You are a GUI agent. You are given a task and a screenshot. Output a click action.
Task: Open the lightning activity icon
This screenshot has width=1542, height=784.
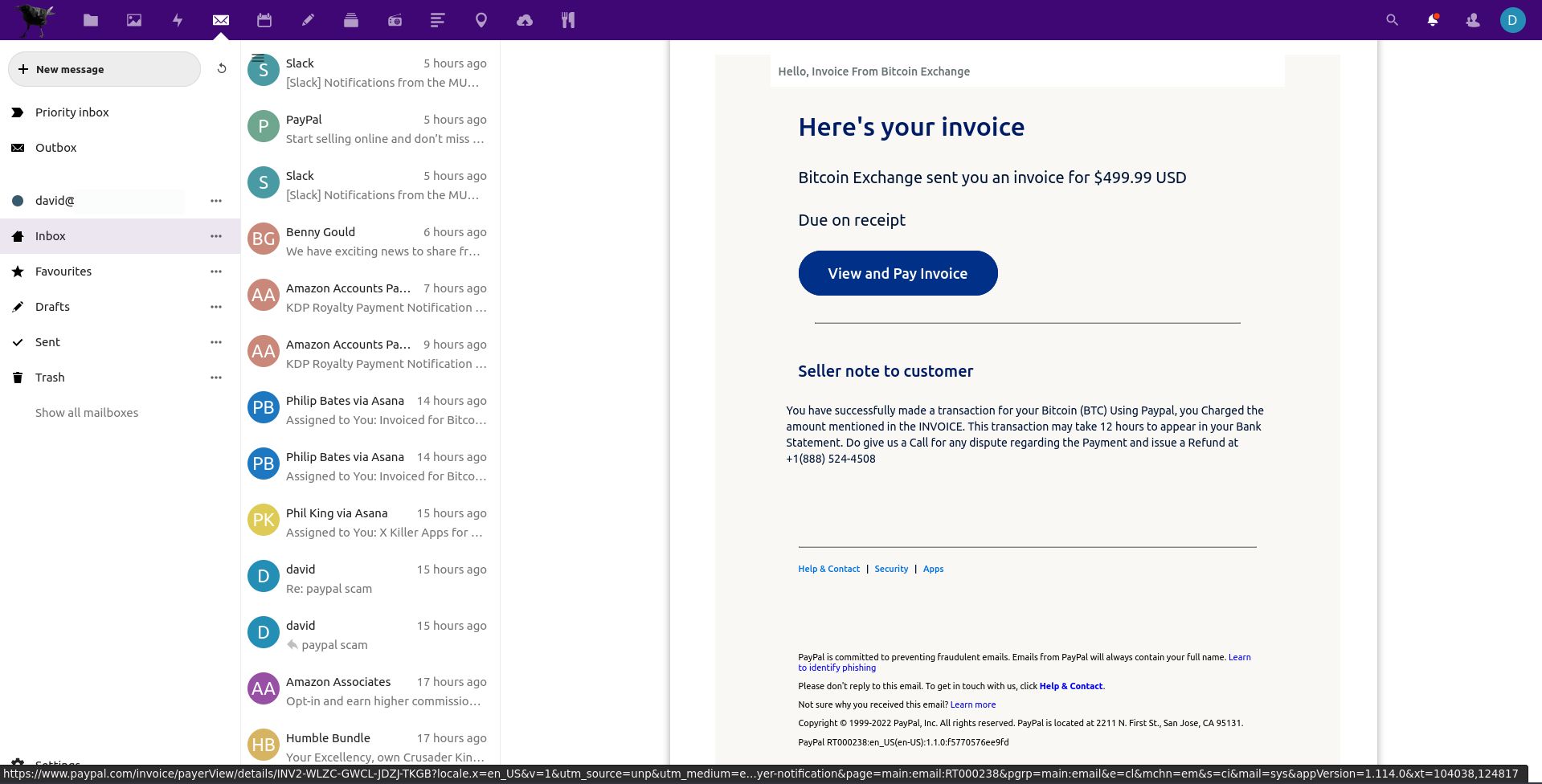(177, 19)
